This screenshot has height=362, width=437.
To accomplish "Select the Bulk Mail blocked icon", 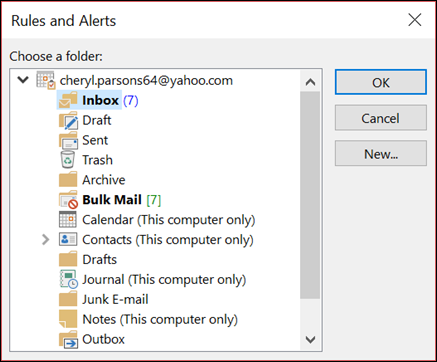I will (68, 200).
